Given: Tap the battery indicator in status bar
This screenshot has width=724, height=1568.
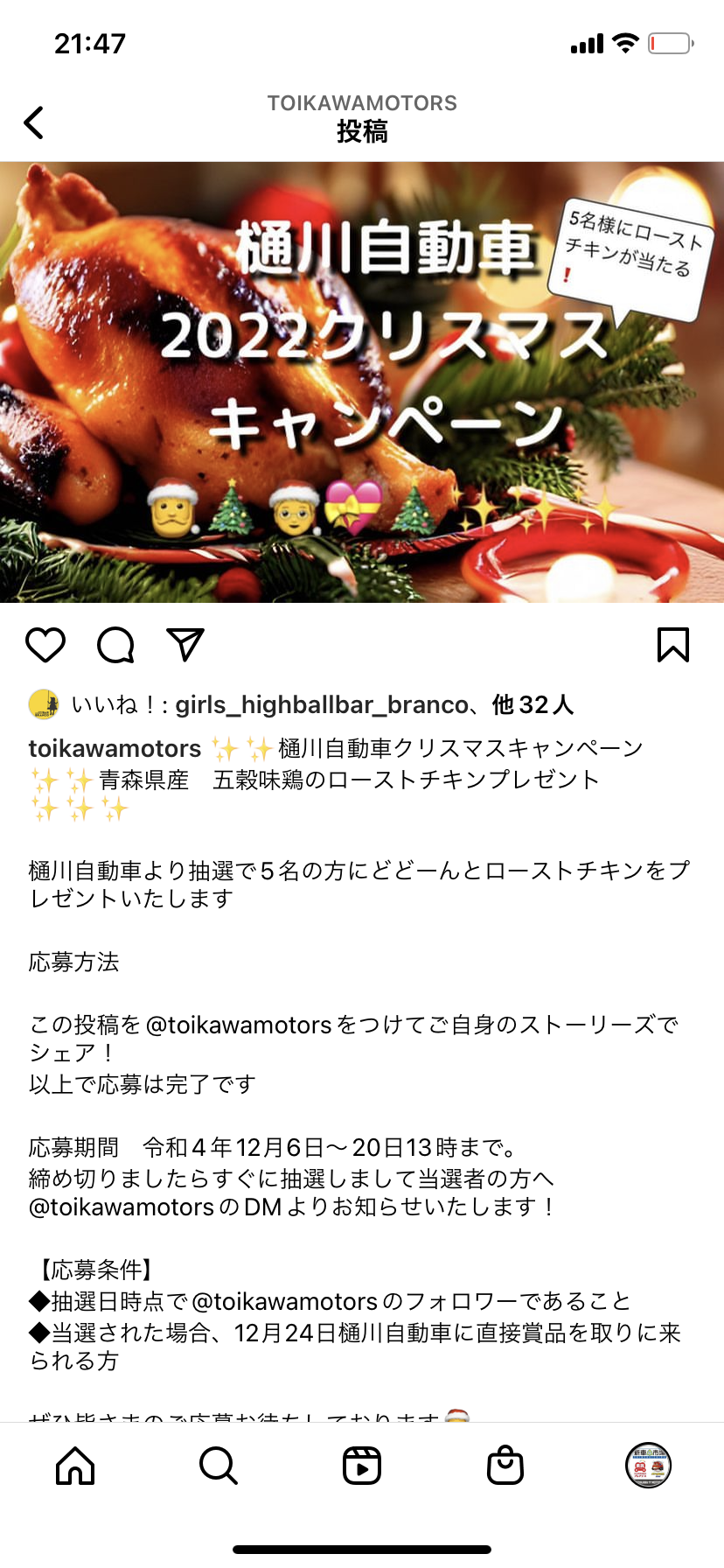Looking at the screenshot, I should click(671, 43).
